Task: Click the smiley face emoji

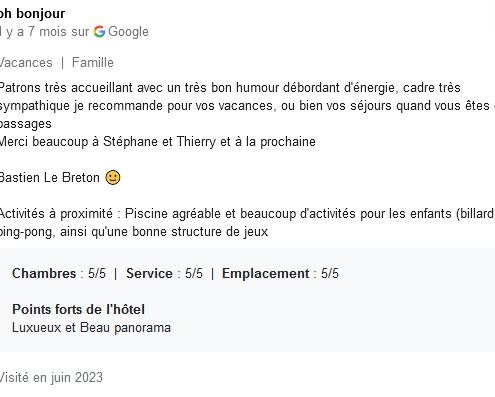Action: pyautogui.click(x=113, y=177)
